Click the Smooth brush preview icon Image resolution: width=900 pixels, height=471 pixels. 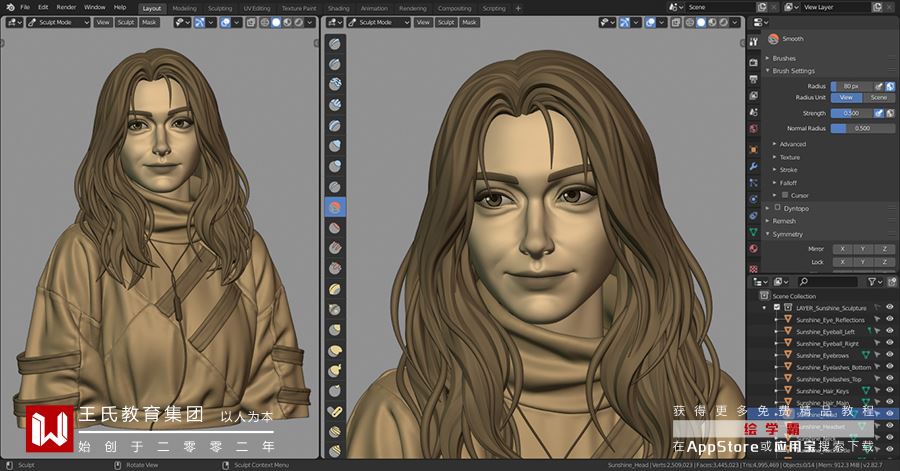(773, 39)
